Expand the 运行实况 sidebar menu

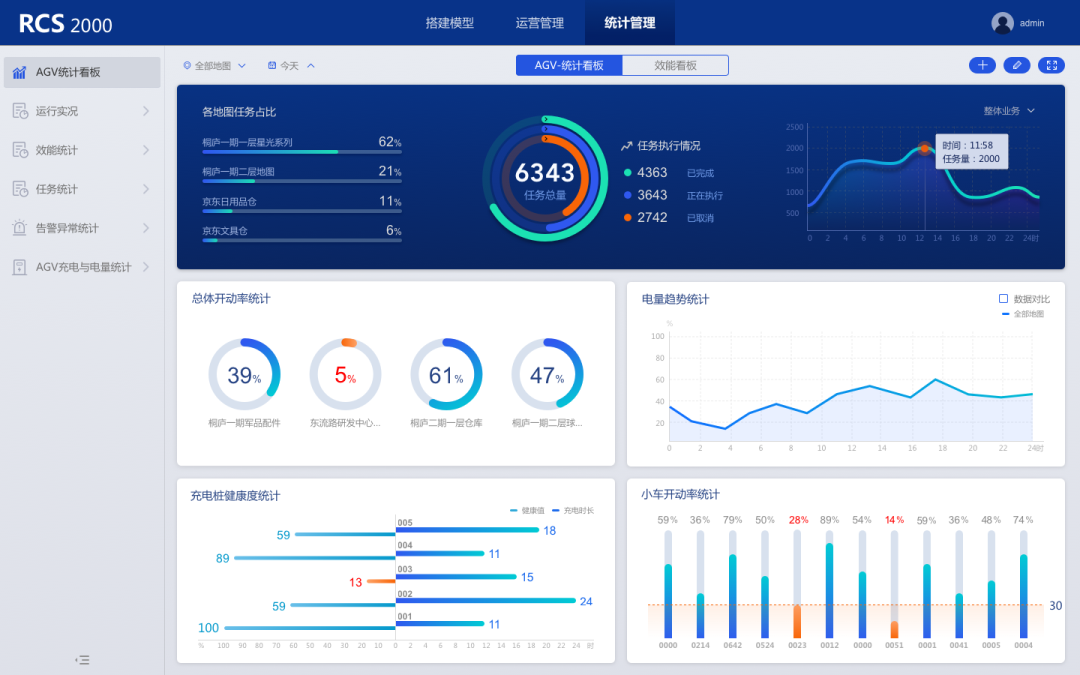click(82, 111)
